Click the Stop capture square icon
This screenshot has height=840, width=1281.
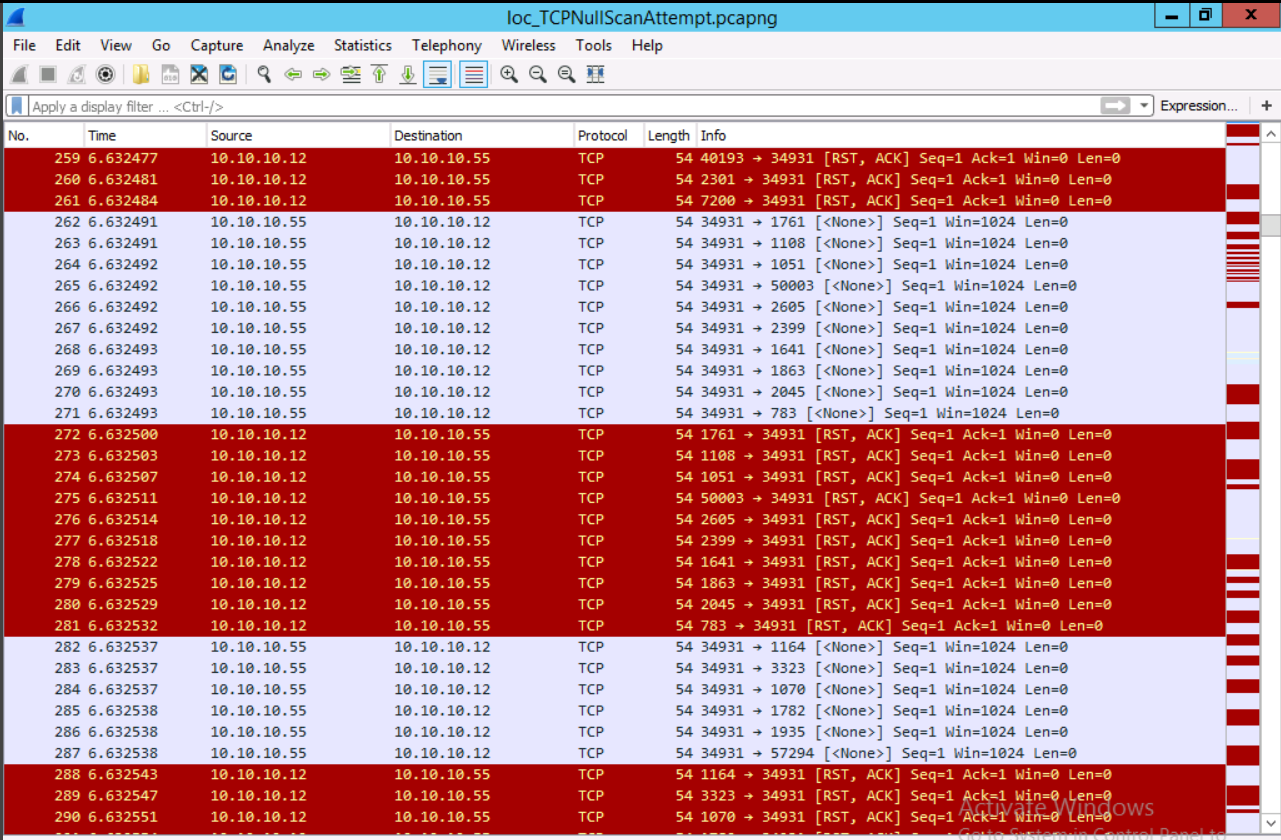[x=47, y=74]
